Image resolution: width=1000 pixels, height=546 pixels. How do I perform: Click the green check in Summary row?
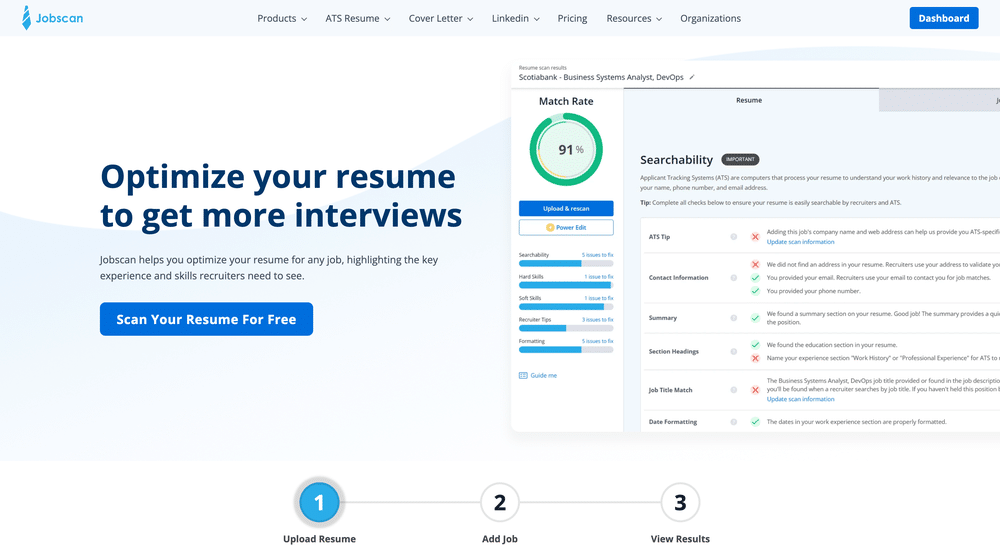tap(755, 318)
